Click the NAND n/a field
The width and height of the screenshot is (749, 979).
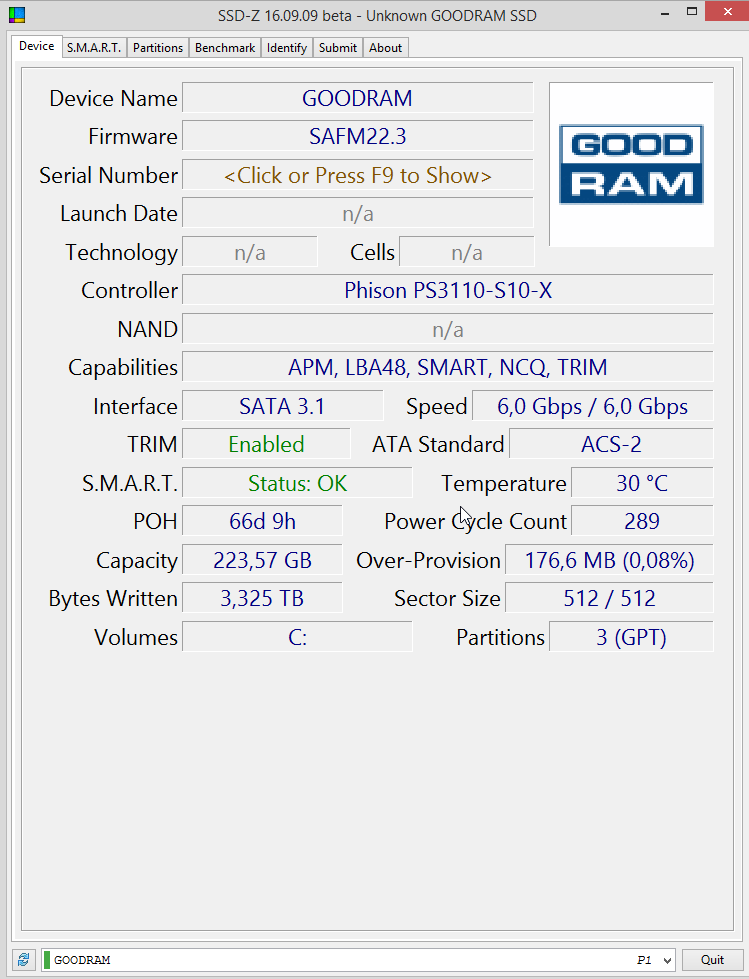(448, 329)
